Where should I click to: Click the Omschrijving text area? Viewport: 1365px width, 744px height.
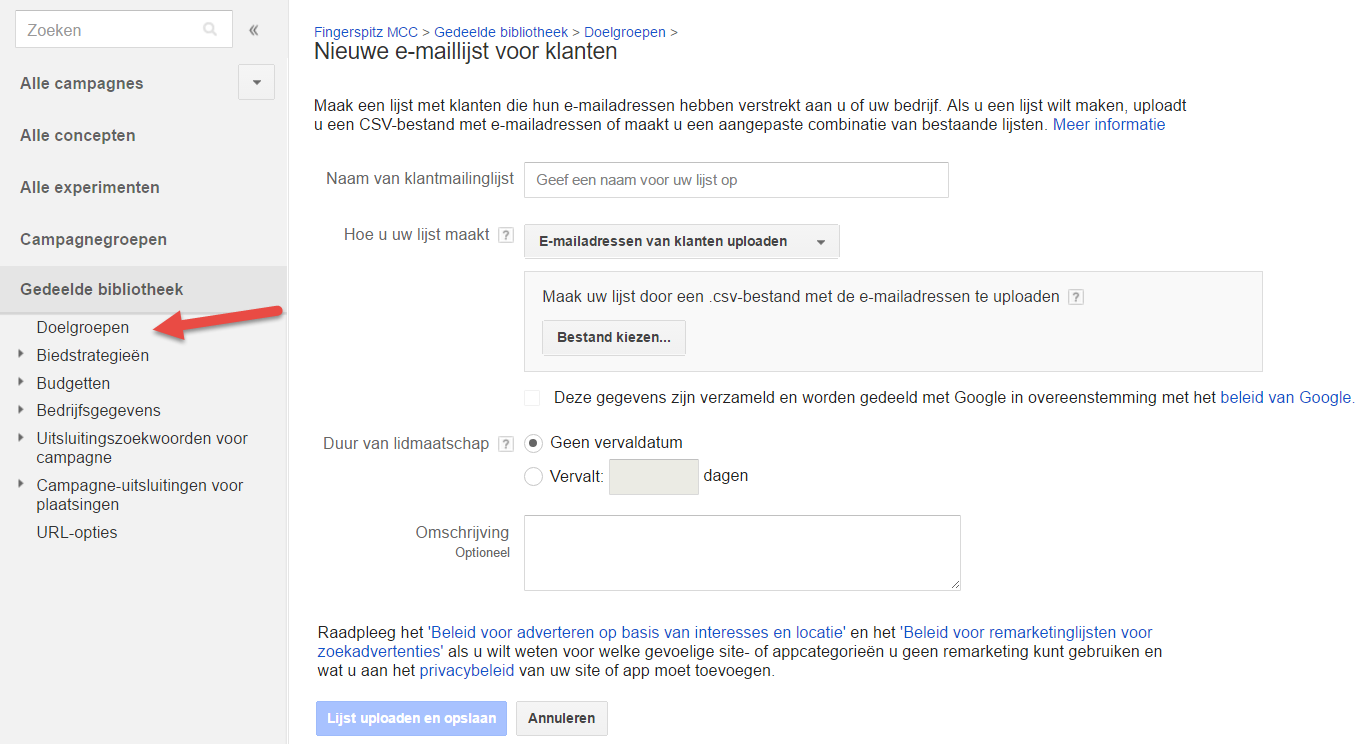point(741,552)
